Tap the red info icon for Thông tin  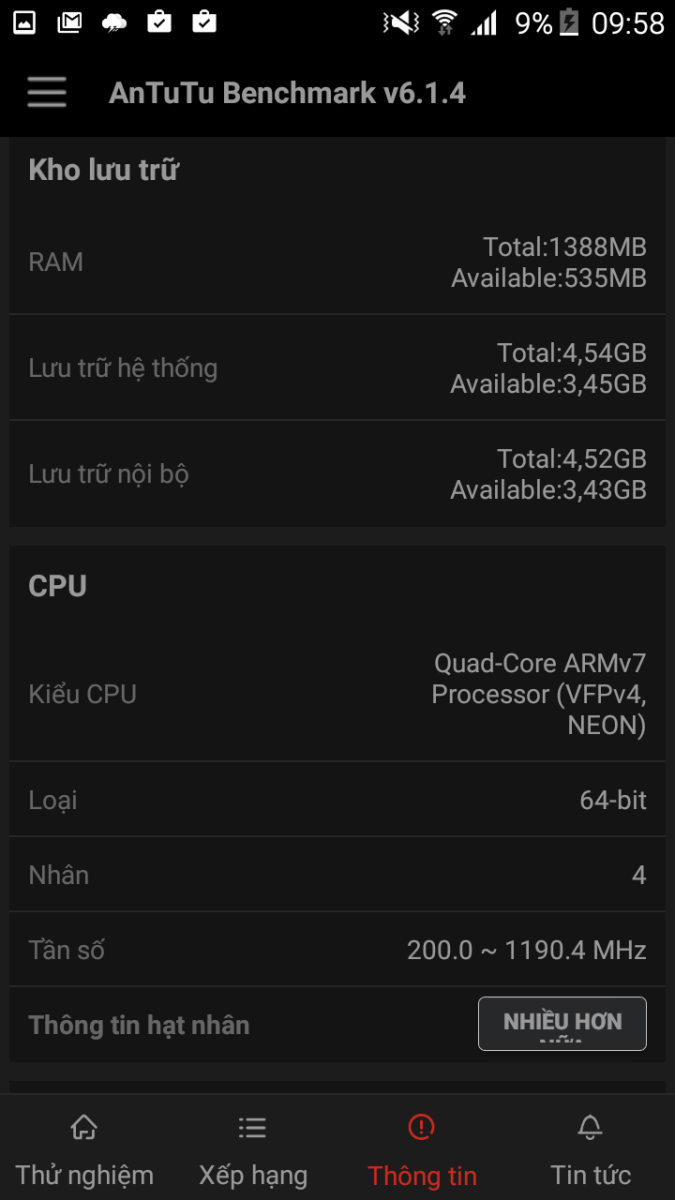tap(421, 1128)
